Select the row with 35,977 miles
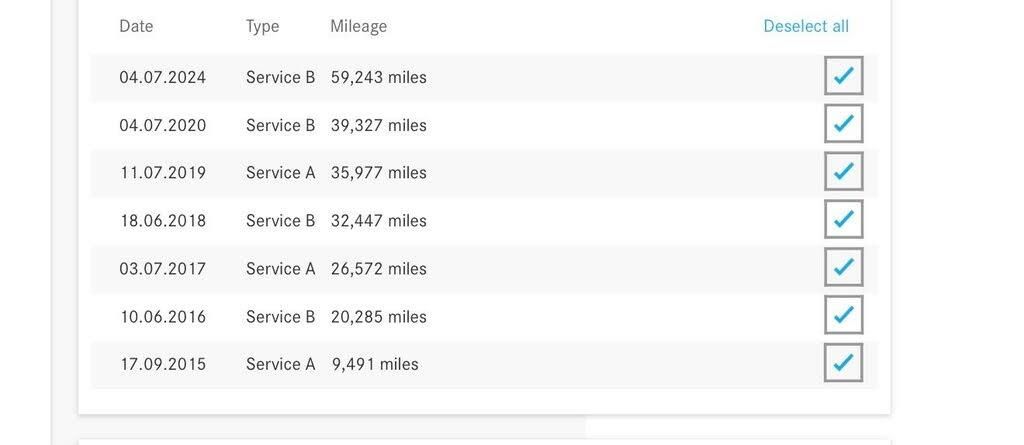The width and height of the screenshot is (1024, 445). click(x=484, y=173)
